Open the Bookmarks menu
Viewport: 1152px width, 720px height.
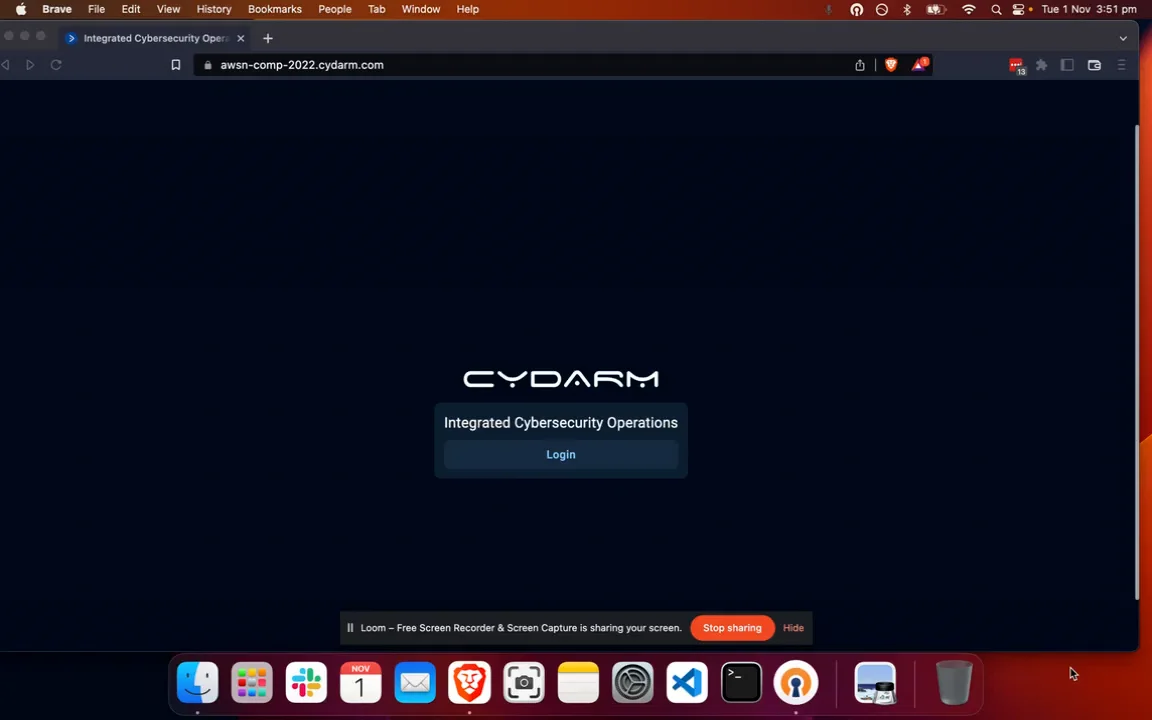pos(275,10)
